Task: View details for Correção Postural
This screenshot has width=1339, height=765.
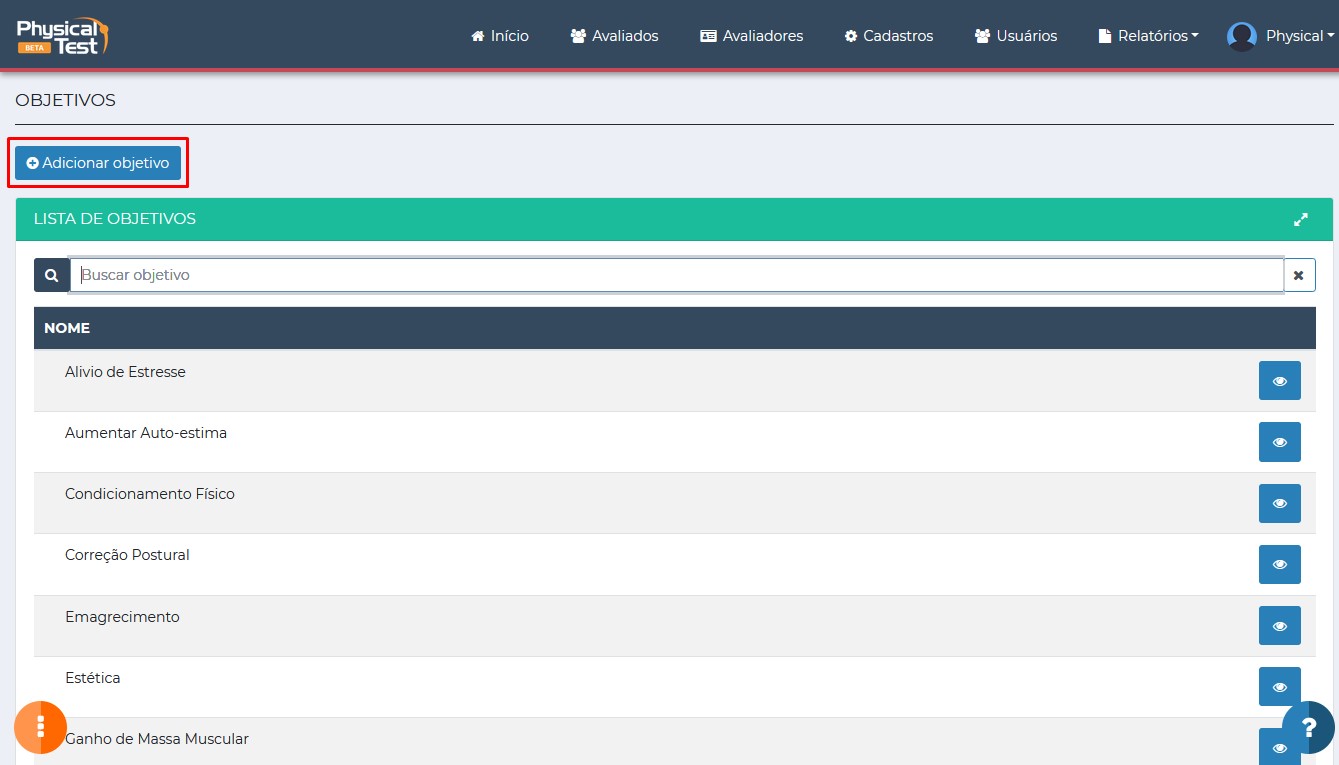Action: (1279, 564)
